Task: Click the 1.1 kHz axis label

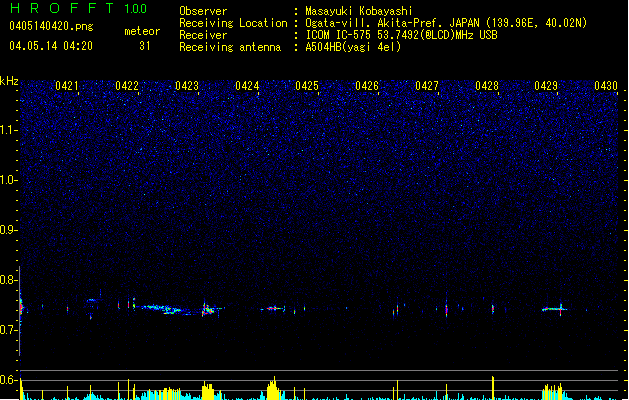Action: coord(9,130)
